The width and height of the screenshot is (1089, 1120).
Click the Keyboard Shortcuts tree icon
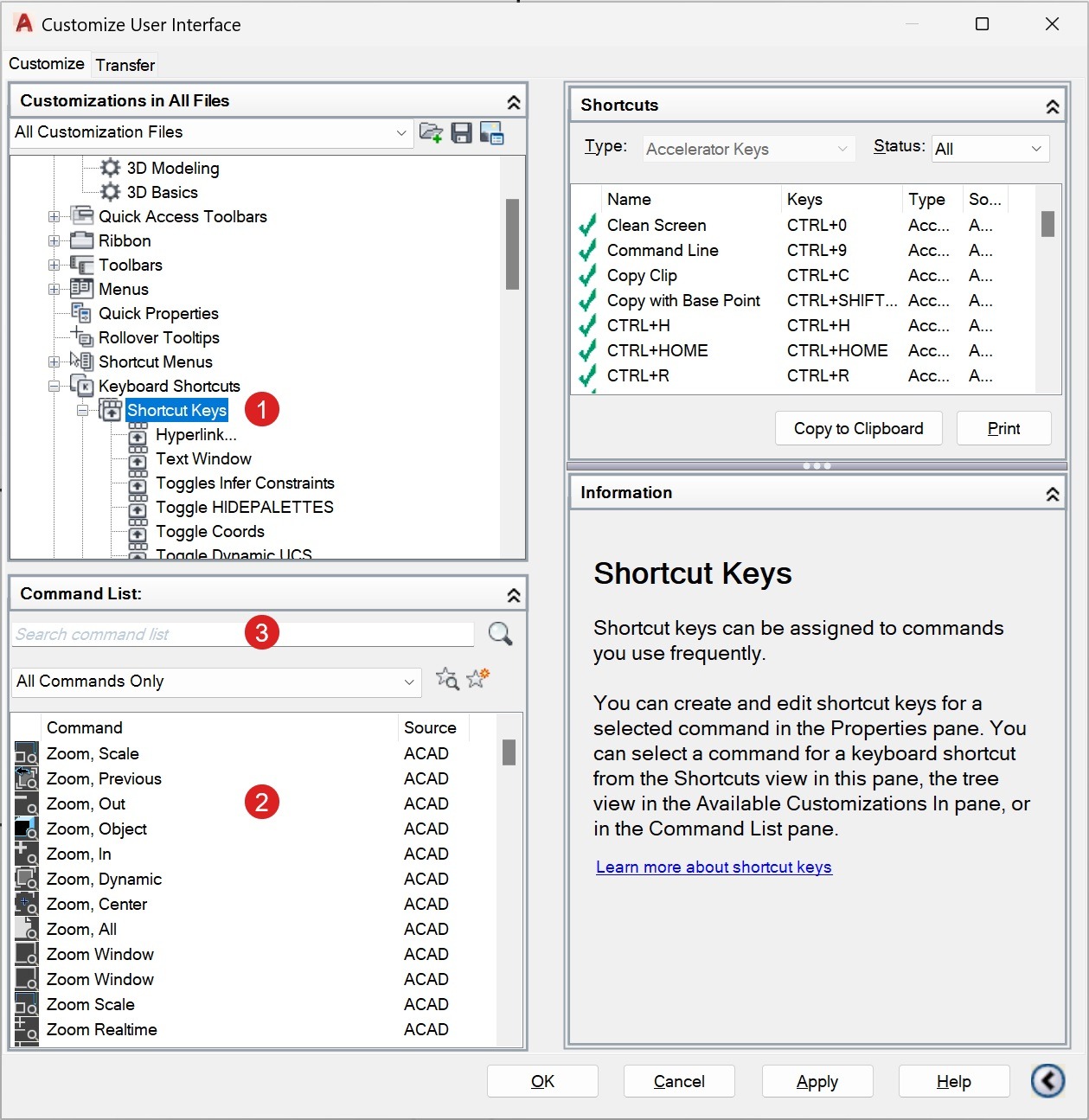82,386
